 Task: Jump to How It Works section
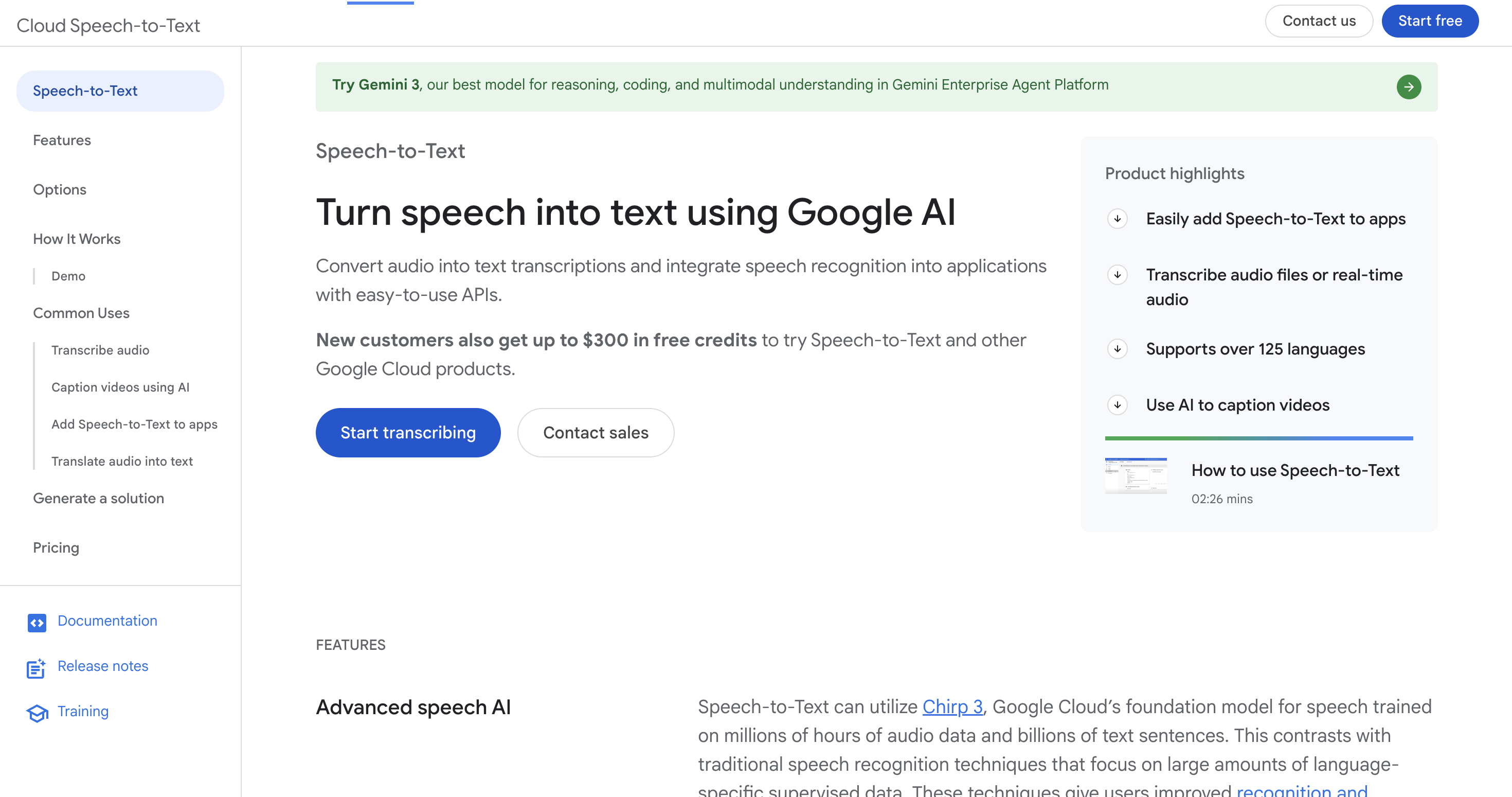tap(76, 239)
